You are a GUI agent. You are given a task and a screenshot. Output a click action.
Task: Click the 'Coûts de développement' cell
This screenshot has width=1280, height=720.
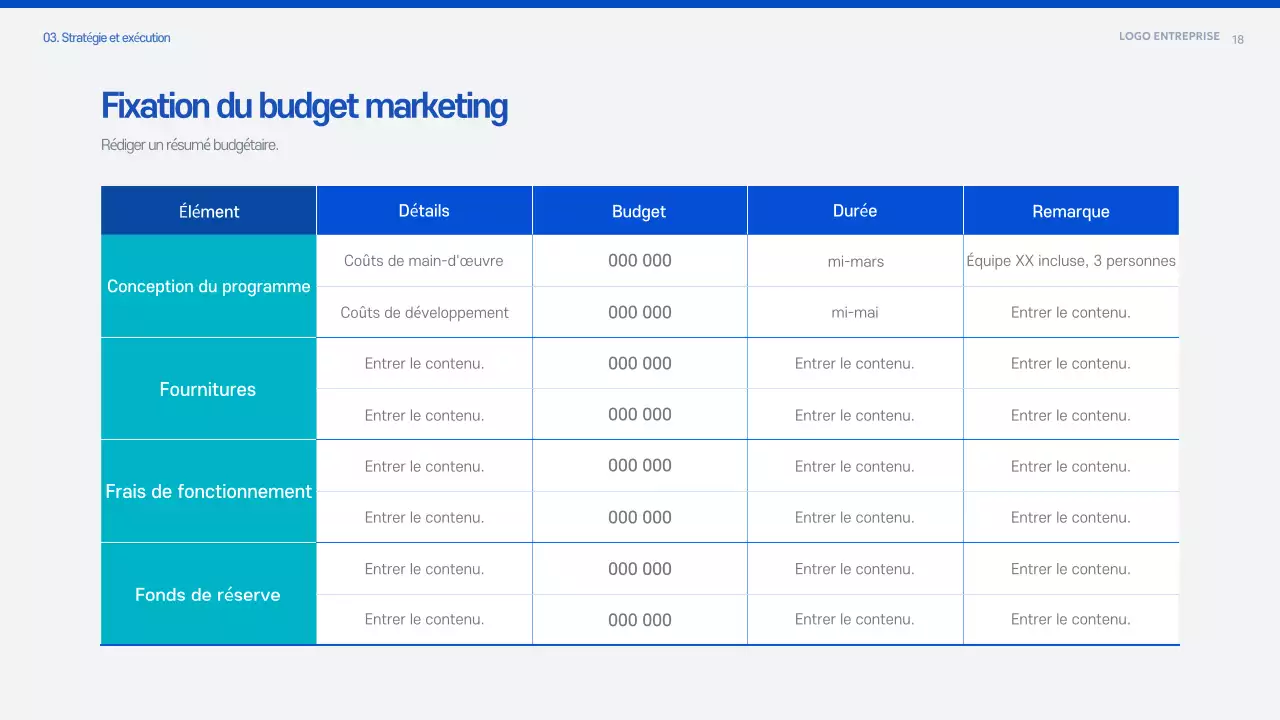424,311
